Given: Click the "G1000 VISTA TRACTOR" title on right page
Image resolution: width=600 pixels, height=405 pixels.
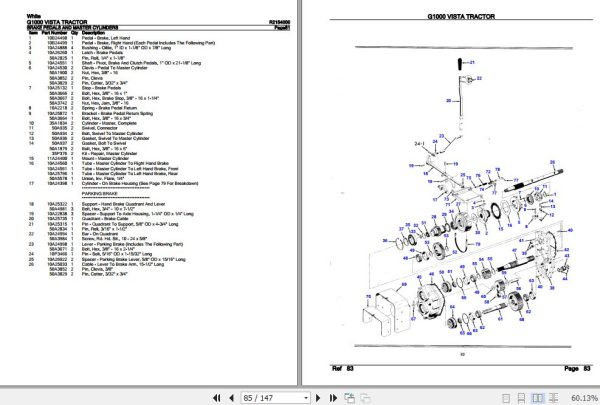Looking at the screenshot, I should (461, 16).
